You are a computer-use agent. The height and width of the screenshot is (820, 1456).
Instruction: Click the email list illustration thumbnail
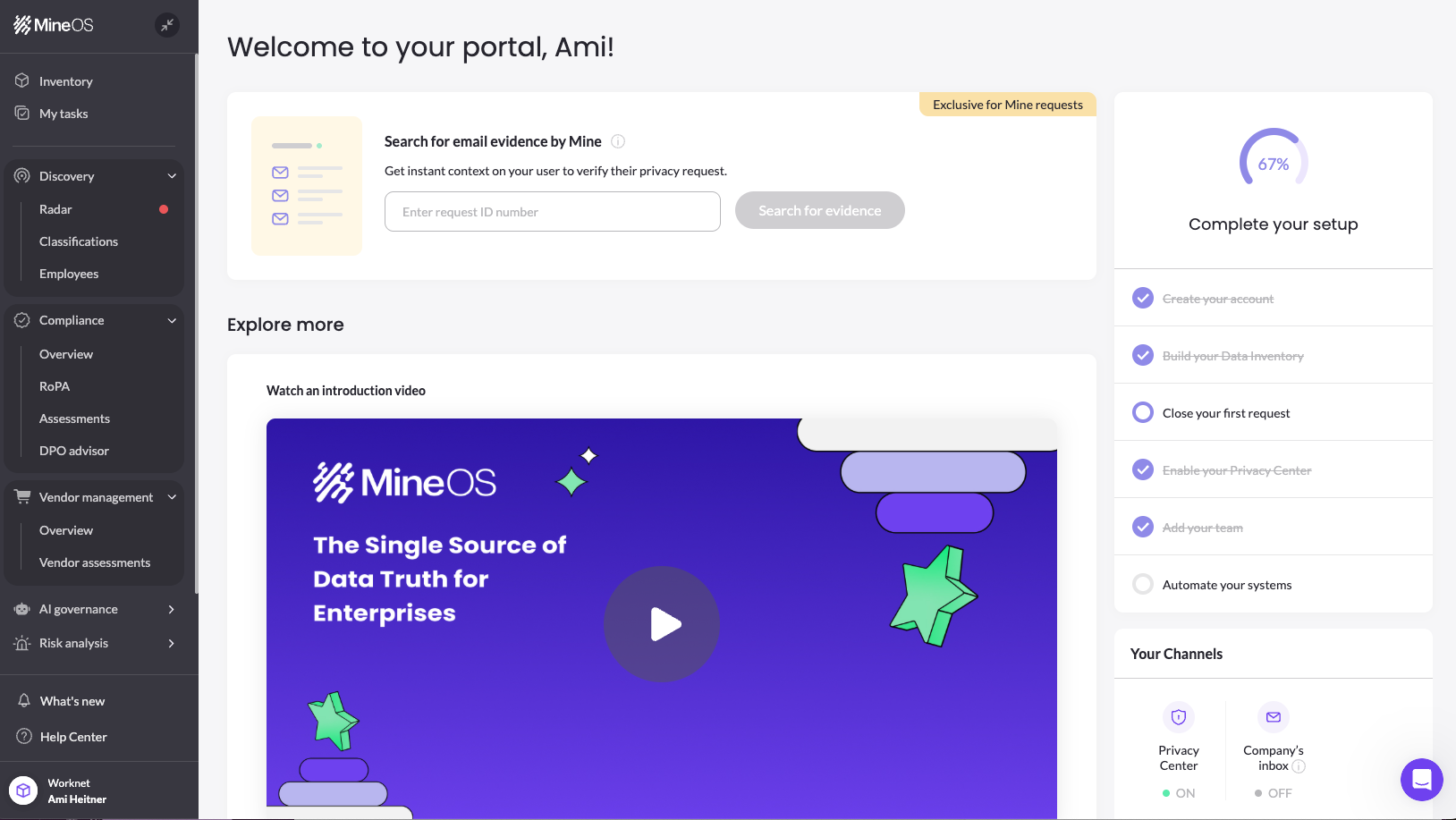click(x=307, y=186)
